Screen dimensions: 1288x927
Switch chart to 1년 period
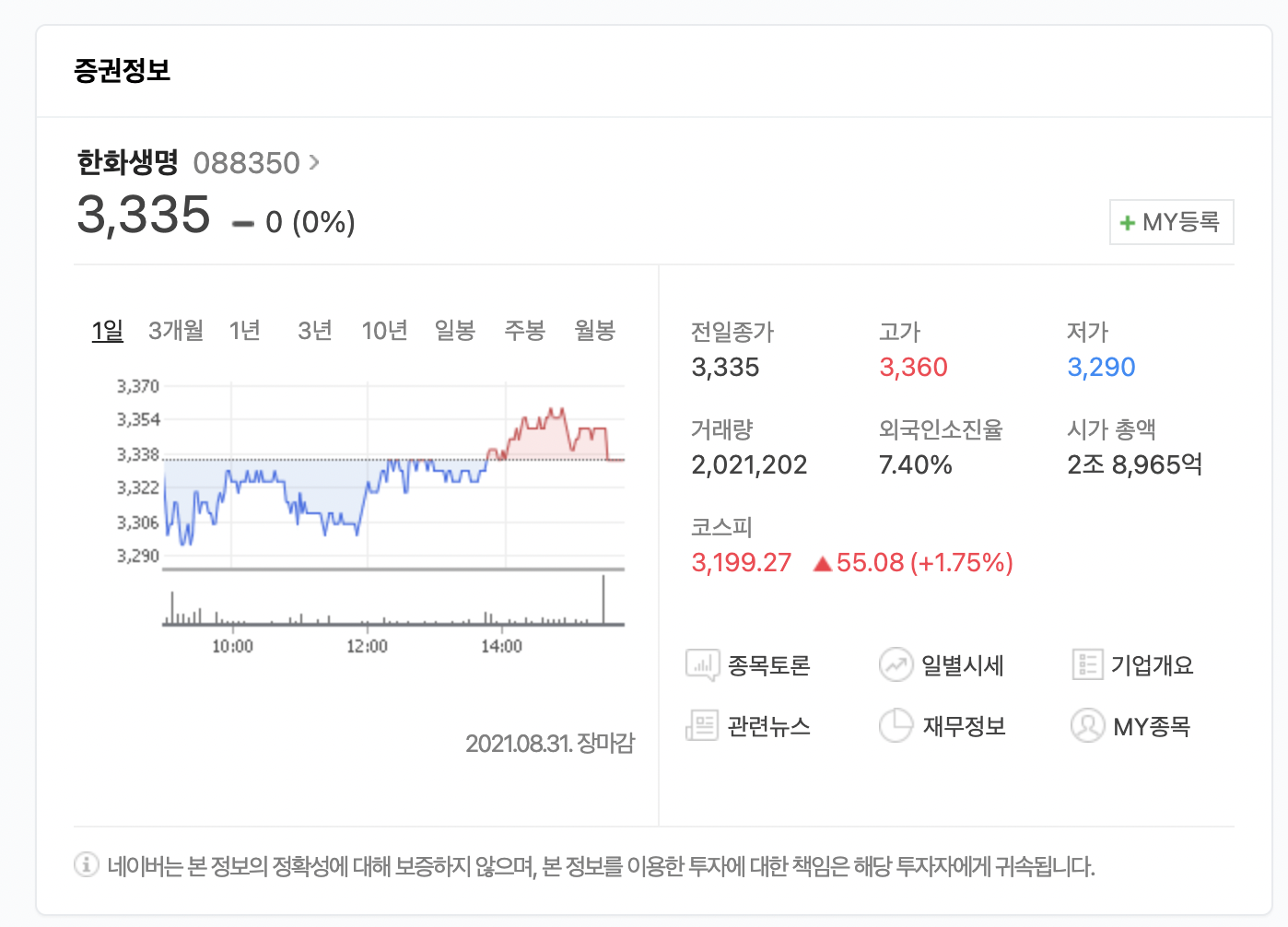tap(245, 330)
